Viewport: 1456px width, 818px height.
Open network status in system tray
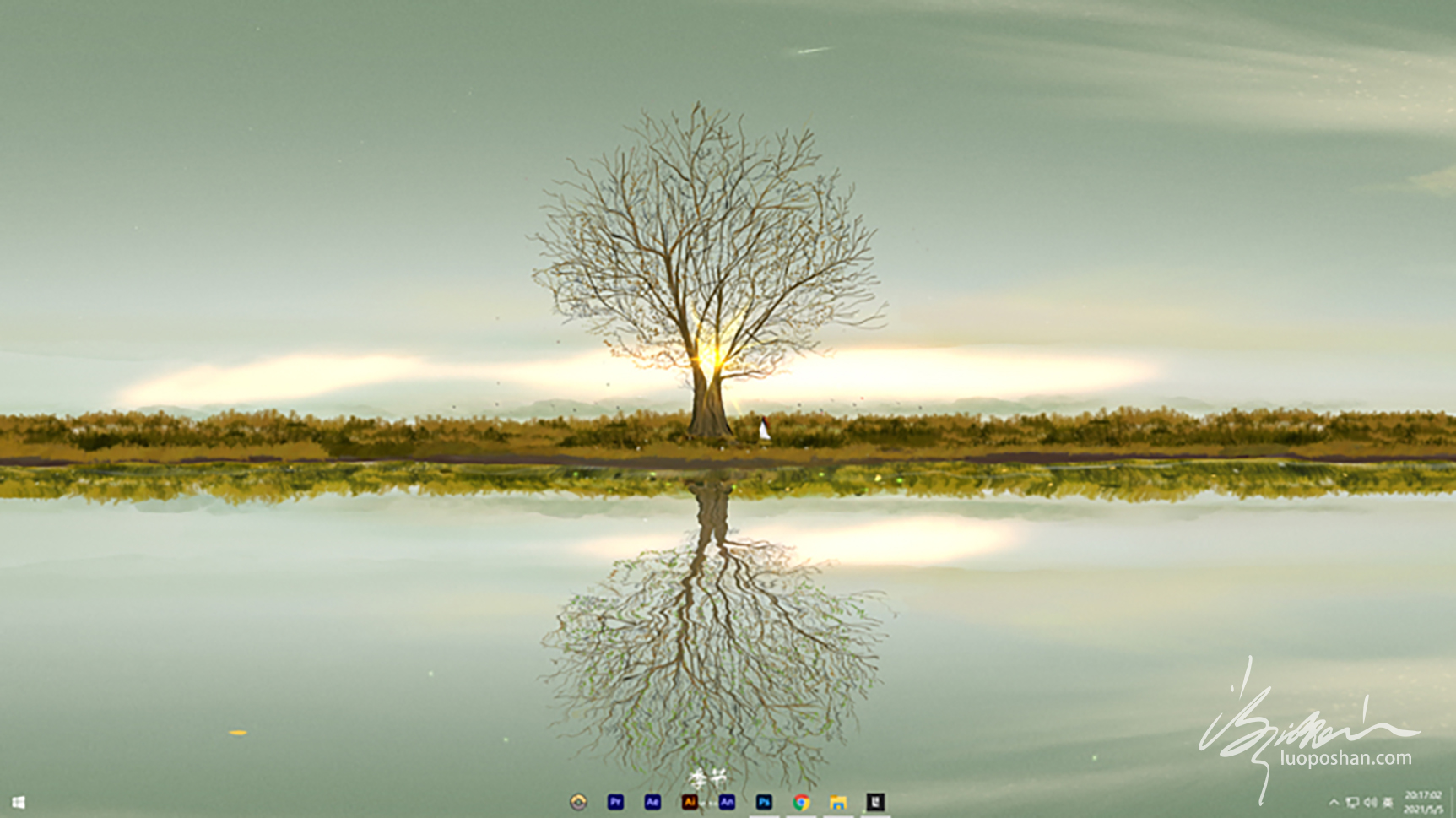1352,802
